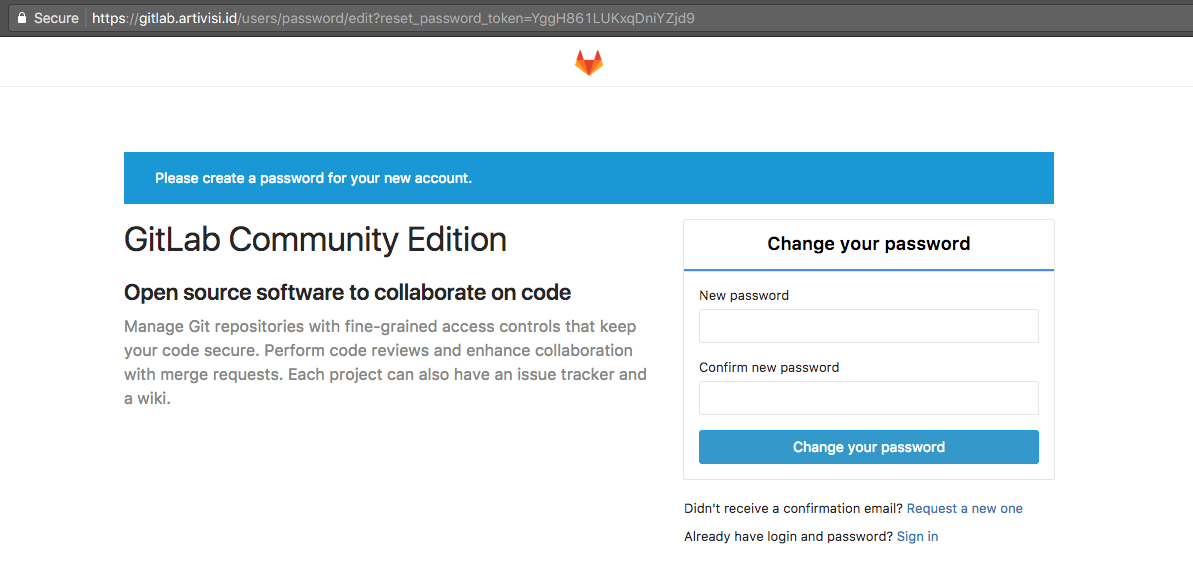Click the GitLab fox logo
Viewport: 1193px width, 585px height.
pos(588,63)
